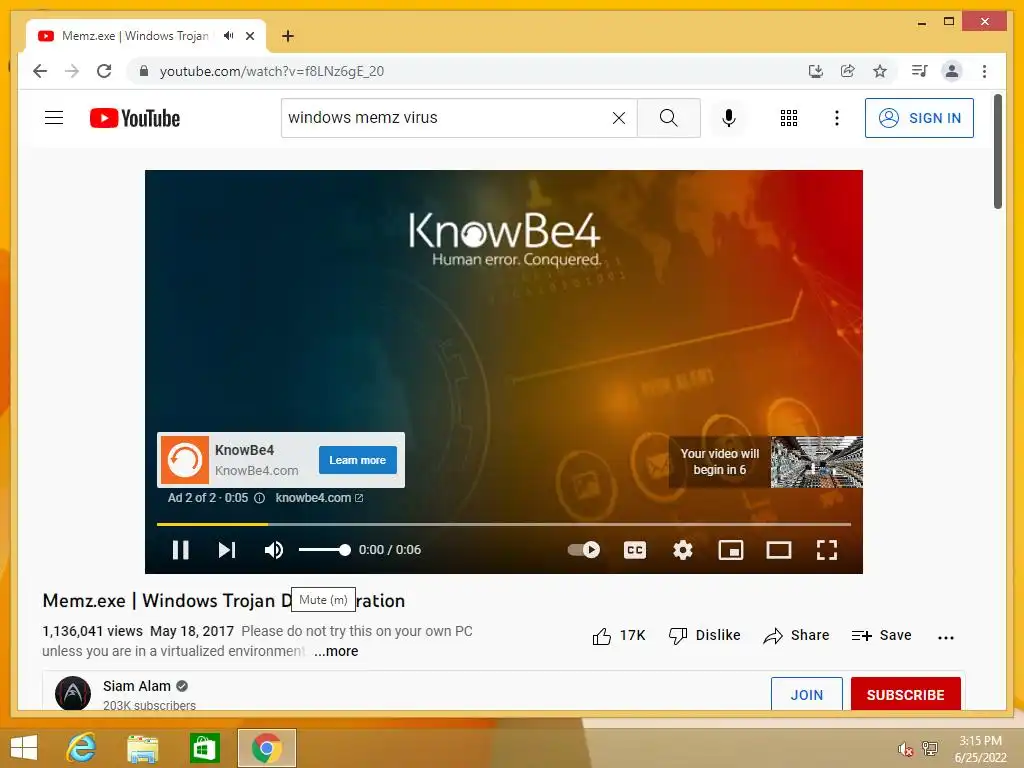This screenshot has width=1024, height=768.
Task: Click the Dislike button
Action: click(705, 635)
